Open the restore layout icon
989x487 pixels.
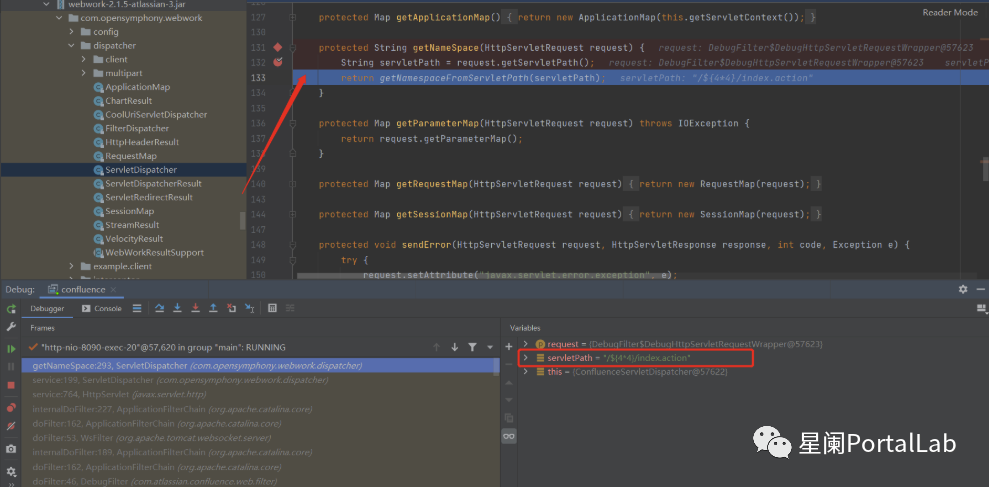[x=981, y=308]
